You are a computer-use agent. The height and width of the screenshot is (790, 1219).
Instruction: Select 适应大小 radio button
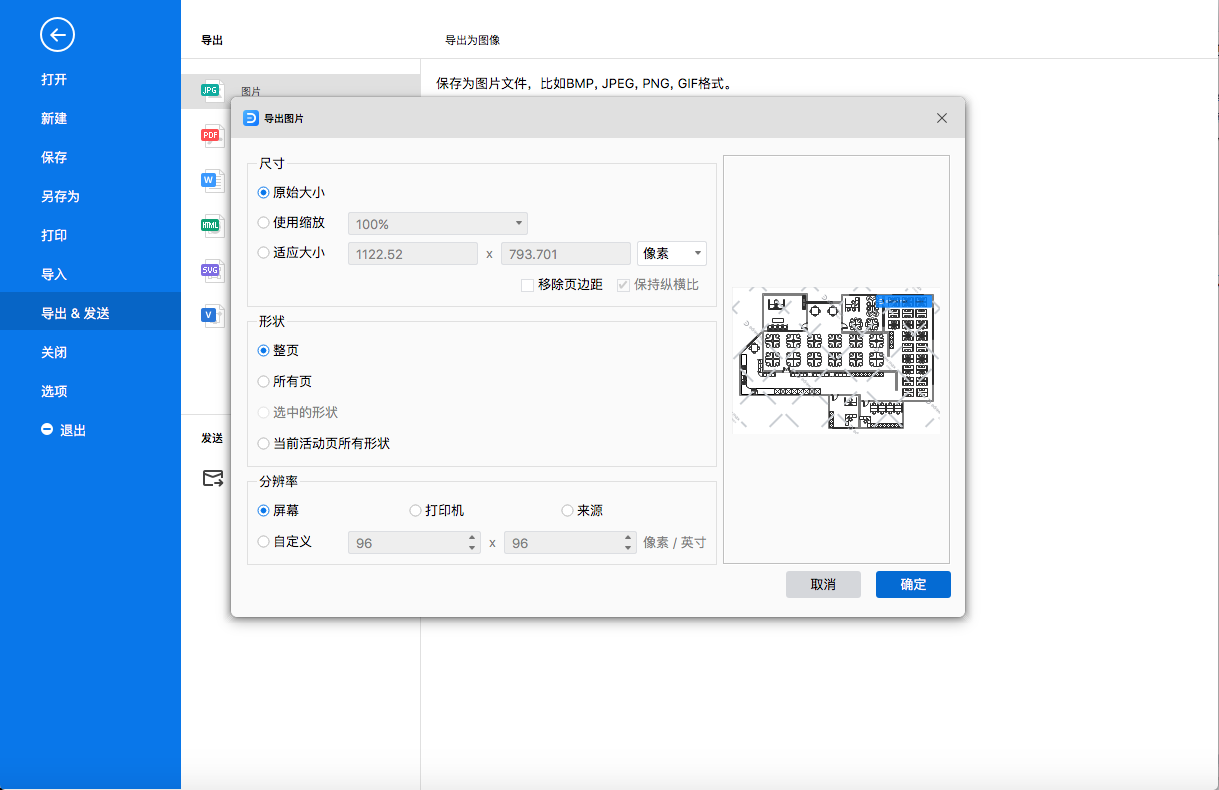(x=264, y=253)
